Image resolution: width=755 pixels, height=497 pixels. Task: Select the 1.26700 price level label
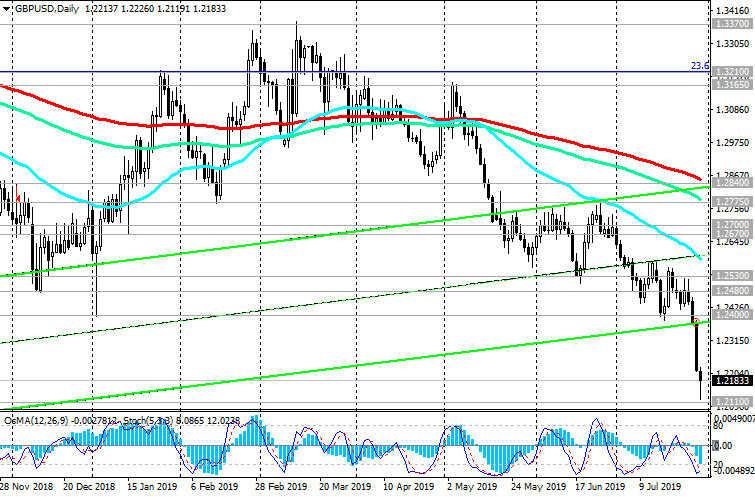click(x=732, y=233)
